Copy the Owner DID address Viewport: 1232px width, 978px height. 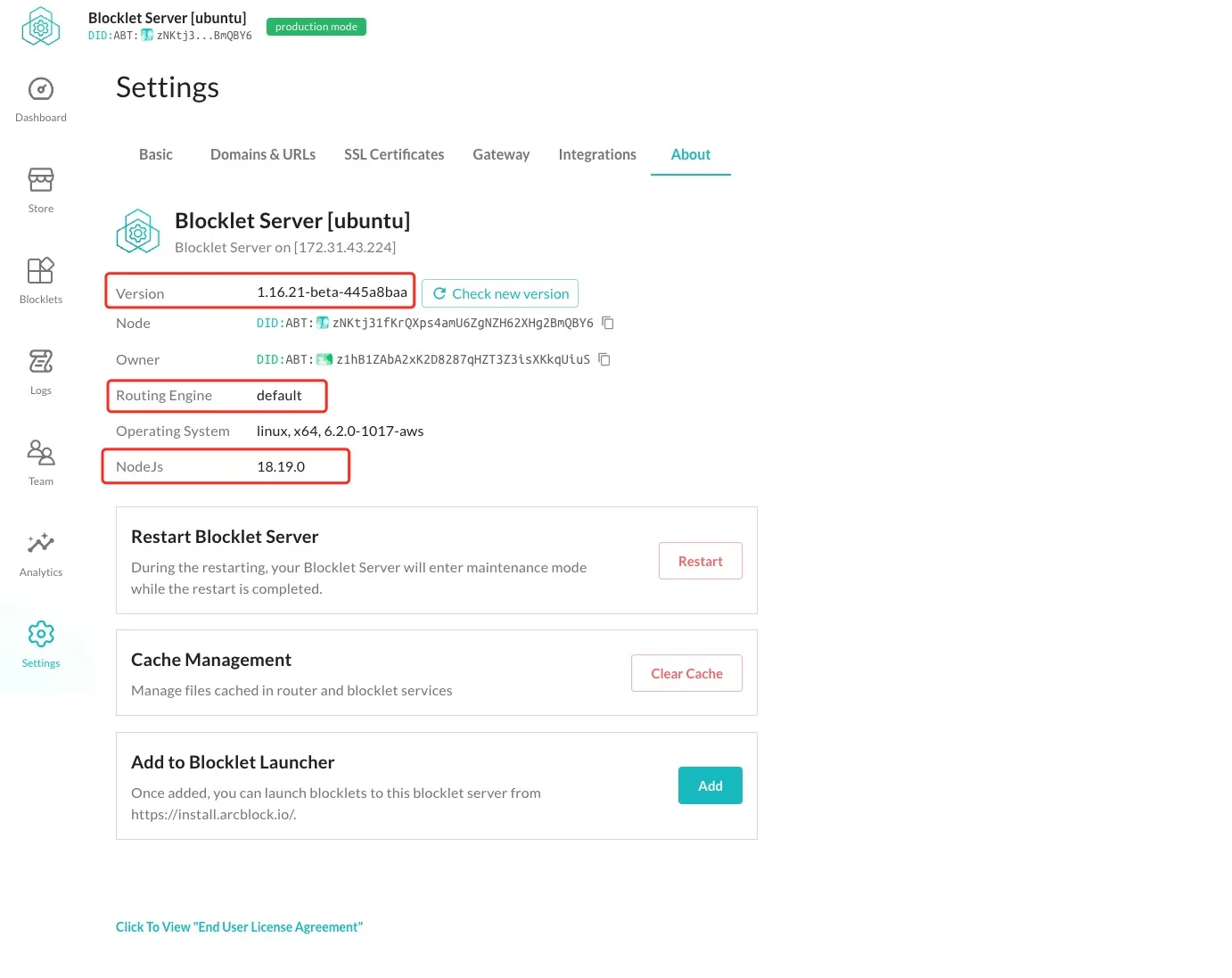pyautogui.click(x=604, y=359)
